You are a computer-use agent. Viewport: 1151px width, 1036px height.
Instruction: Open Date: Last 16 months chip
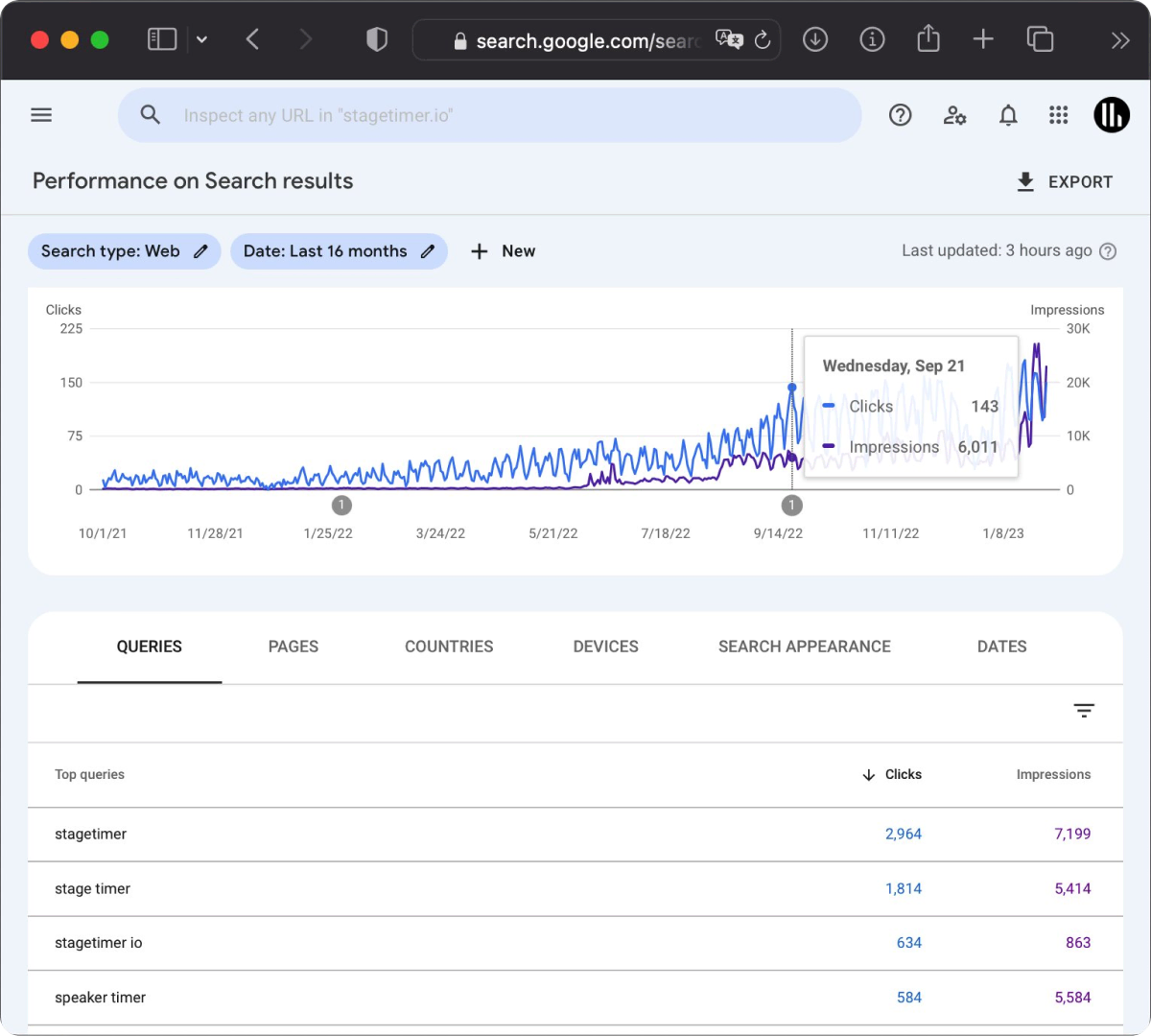point(339,251)
